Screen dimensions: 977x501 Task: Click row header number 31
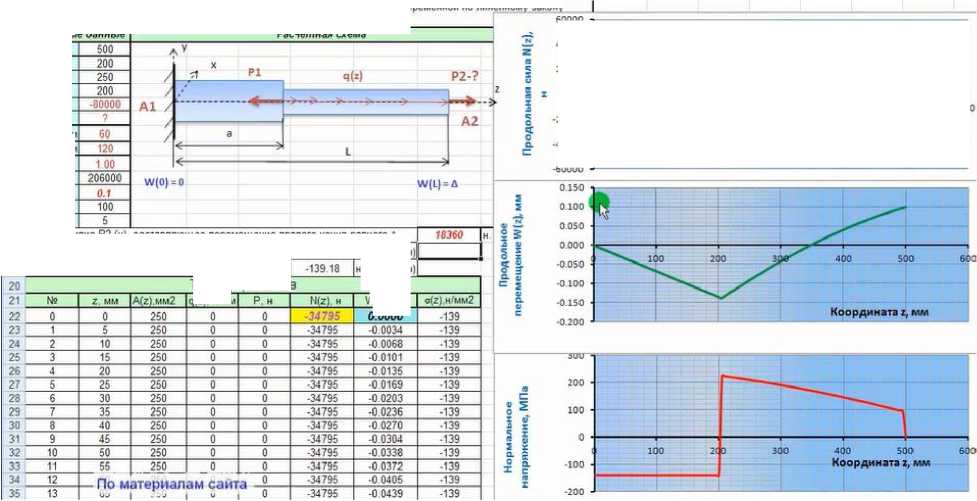pyautogui.click(x=12, y=439)
